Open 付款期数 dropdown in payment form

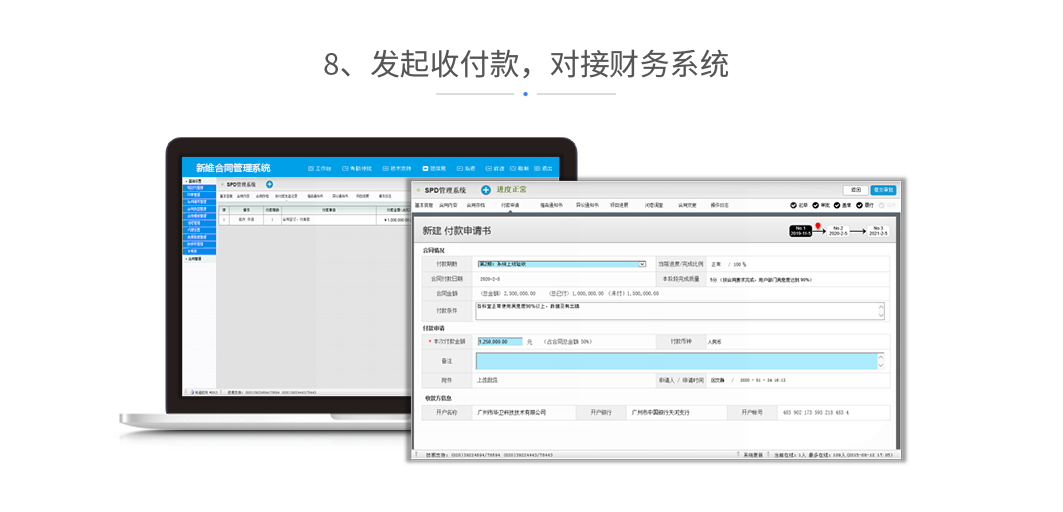pos(561,264)
